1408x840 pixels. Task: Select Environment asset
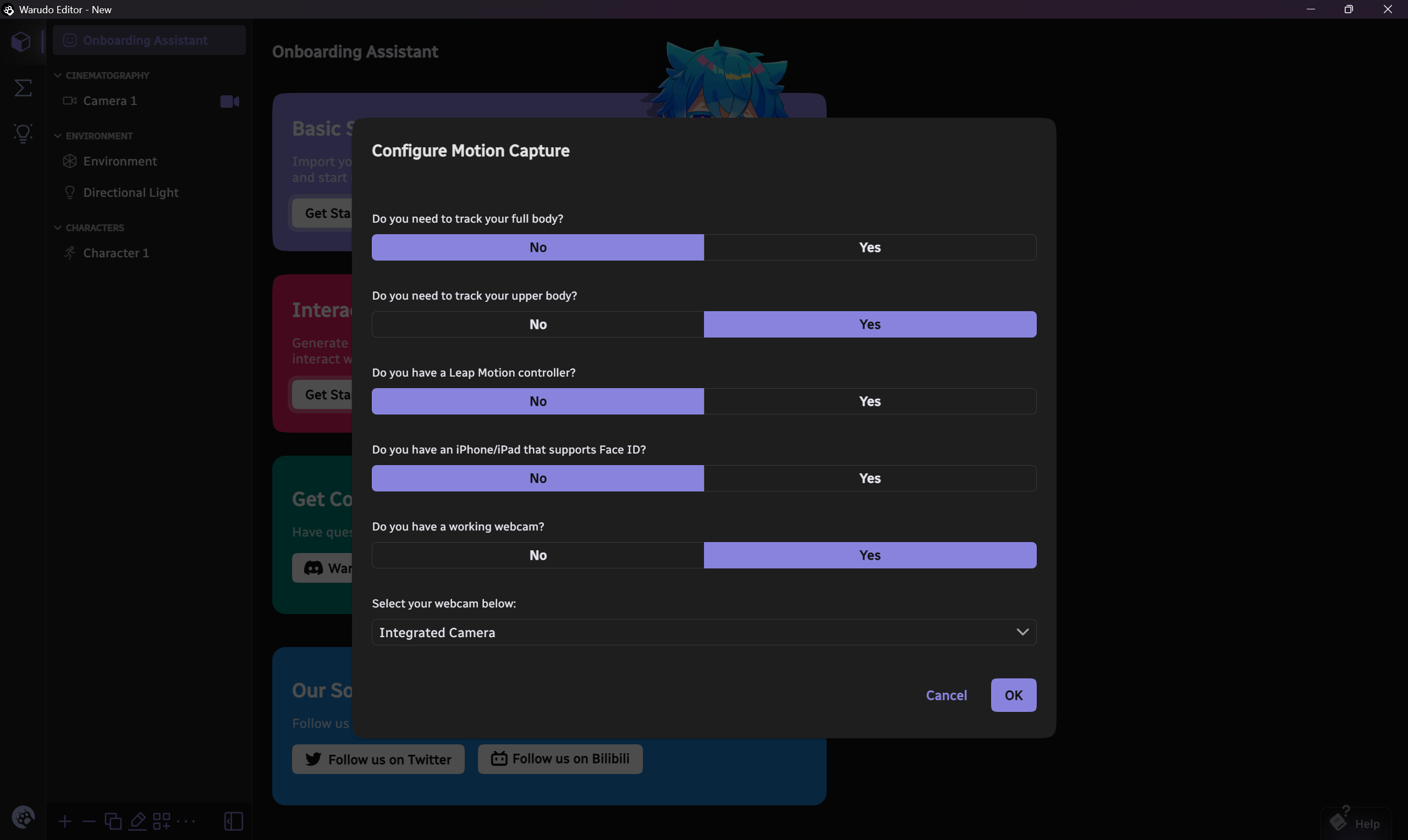coord(149,161)
